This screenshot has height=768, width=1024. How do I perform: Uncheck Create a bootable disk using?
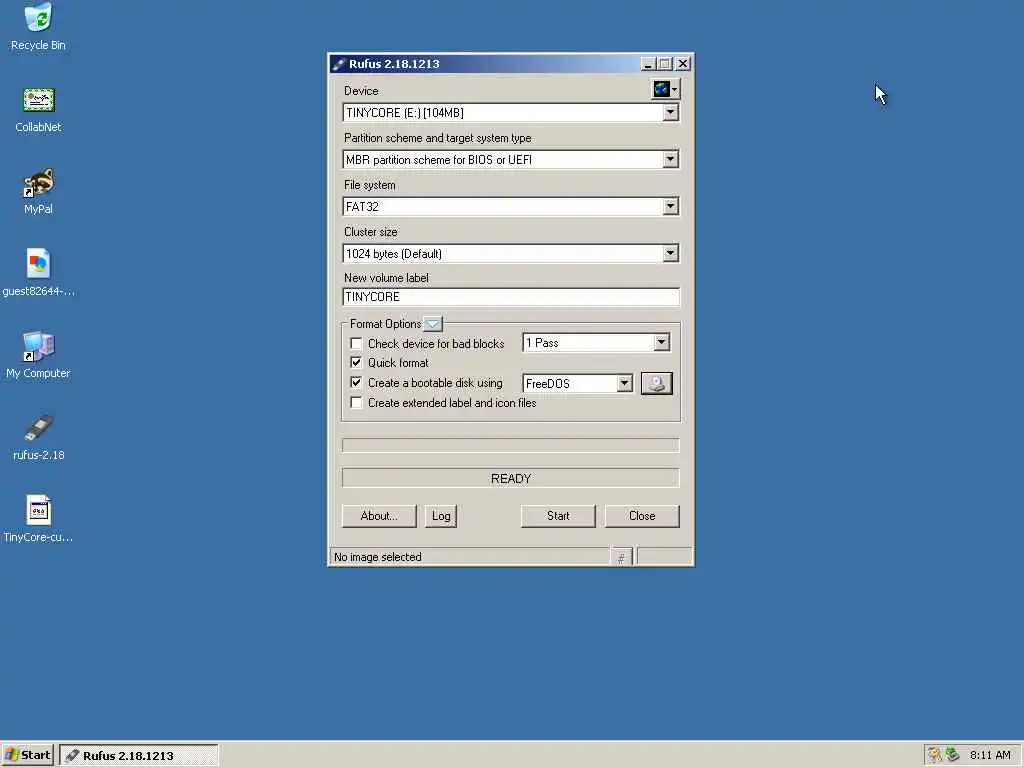pyautogui.click(x=356, y=383)
